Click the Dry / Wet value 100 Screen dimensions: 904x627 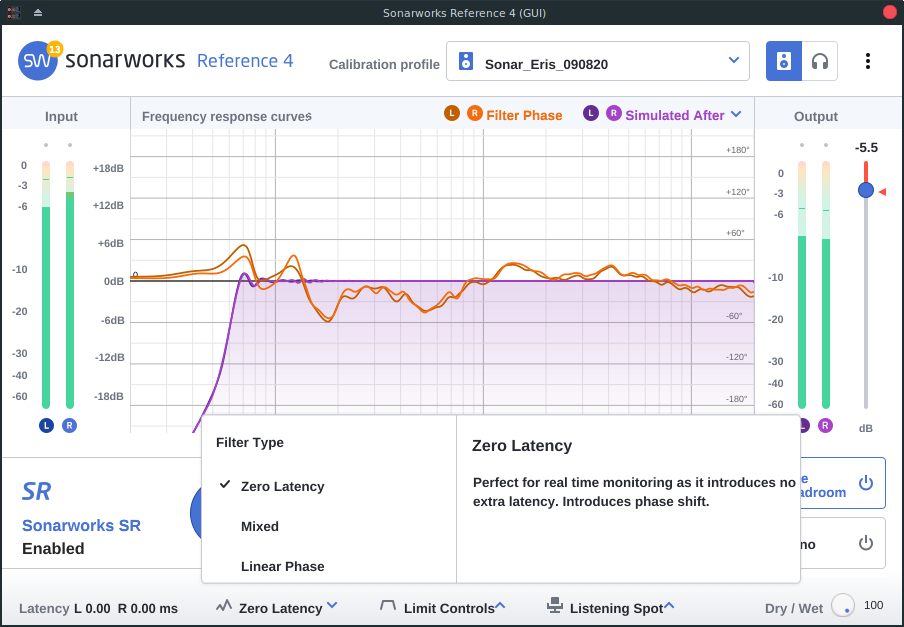(x=873, y=605)
